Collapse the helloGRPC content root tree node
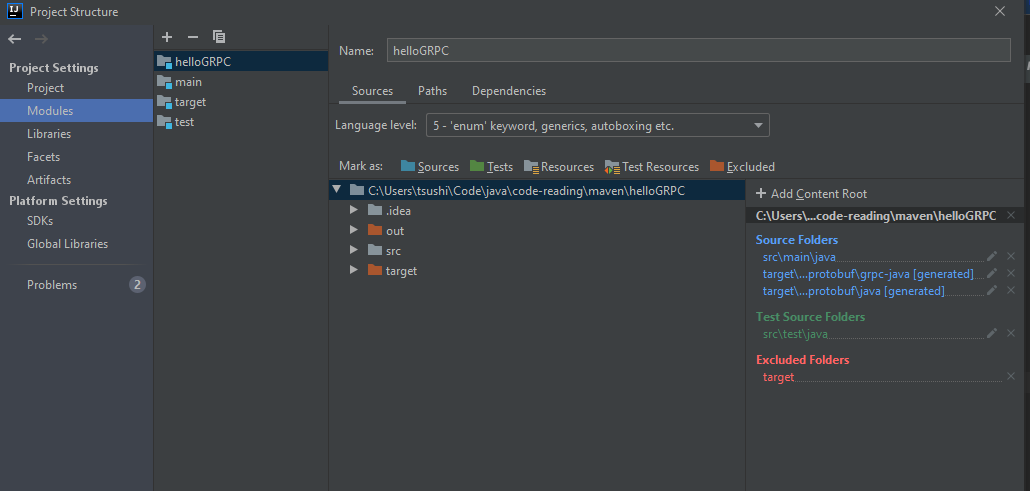1030x491 pixels. [x=337, y=190]
